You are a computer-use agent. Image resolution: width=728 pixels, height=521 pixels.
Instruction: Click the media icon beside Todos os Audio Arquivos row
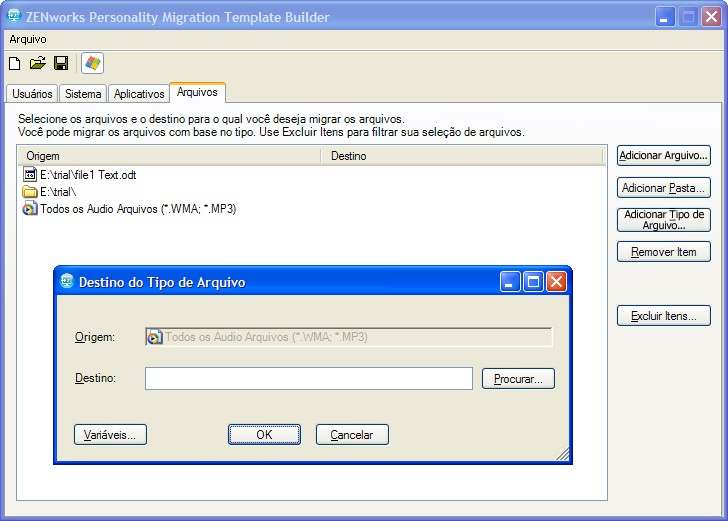tap(30, 208)
